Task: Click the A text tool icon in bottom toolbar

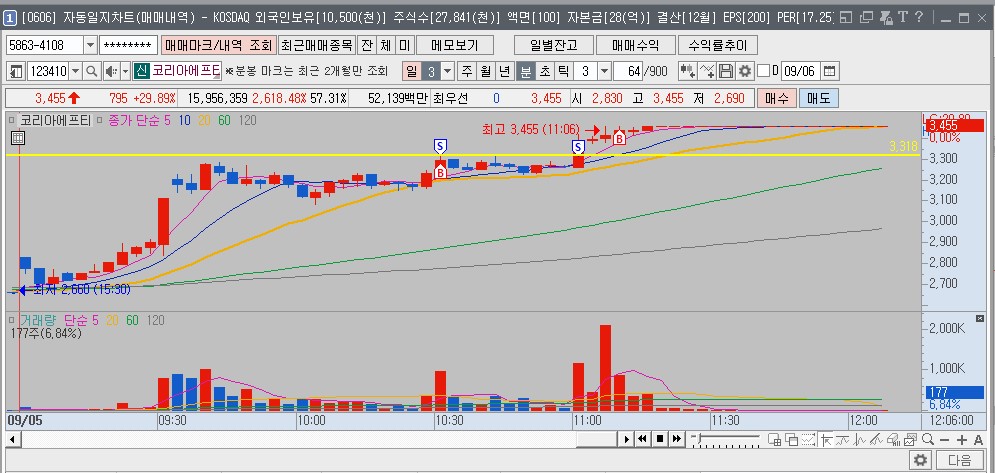Action: coord(978,440)
